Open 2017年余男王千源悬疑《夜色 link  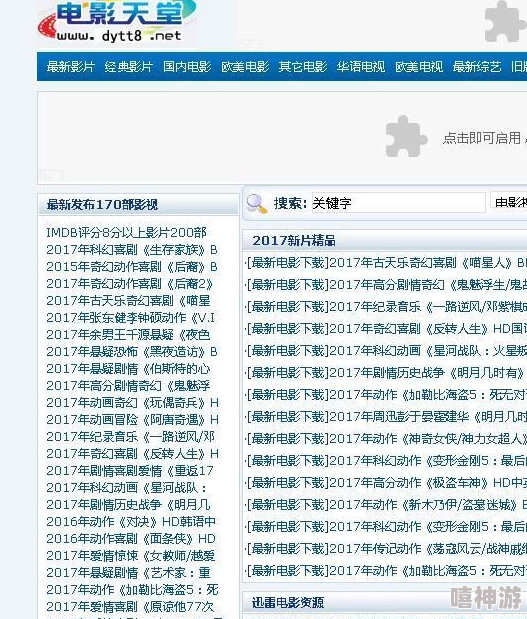coord(128,335)
